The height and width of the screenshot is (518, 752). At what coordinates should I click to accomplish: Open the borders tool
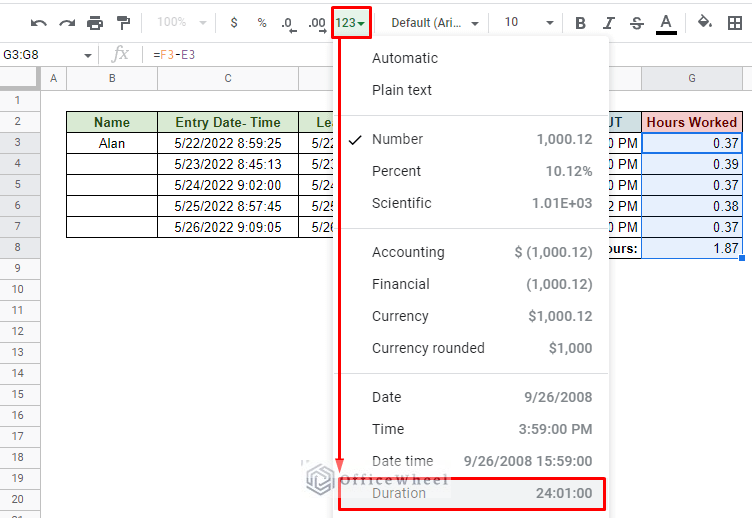click(x=735, y=23)
